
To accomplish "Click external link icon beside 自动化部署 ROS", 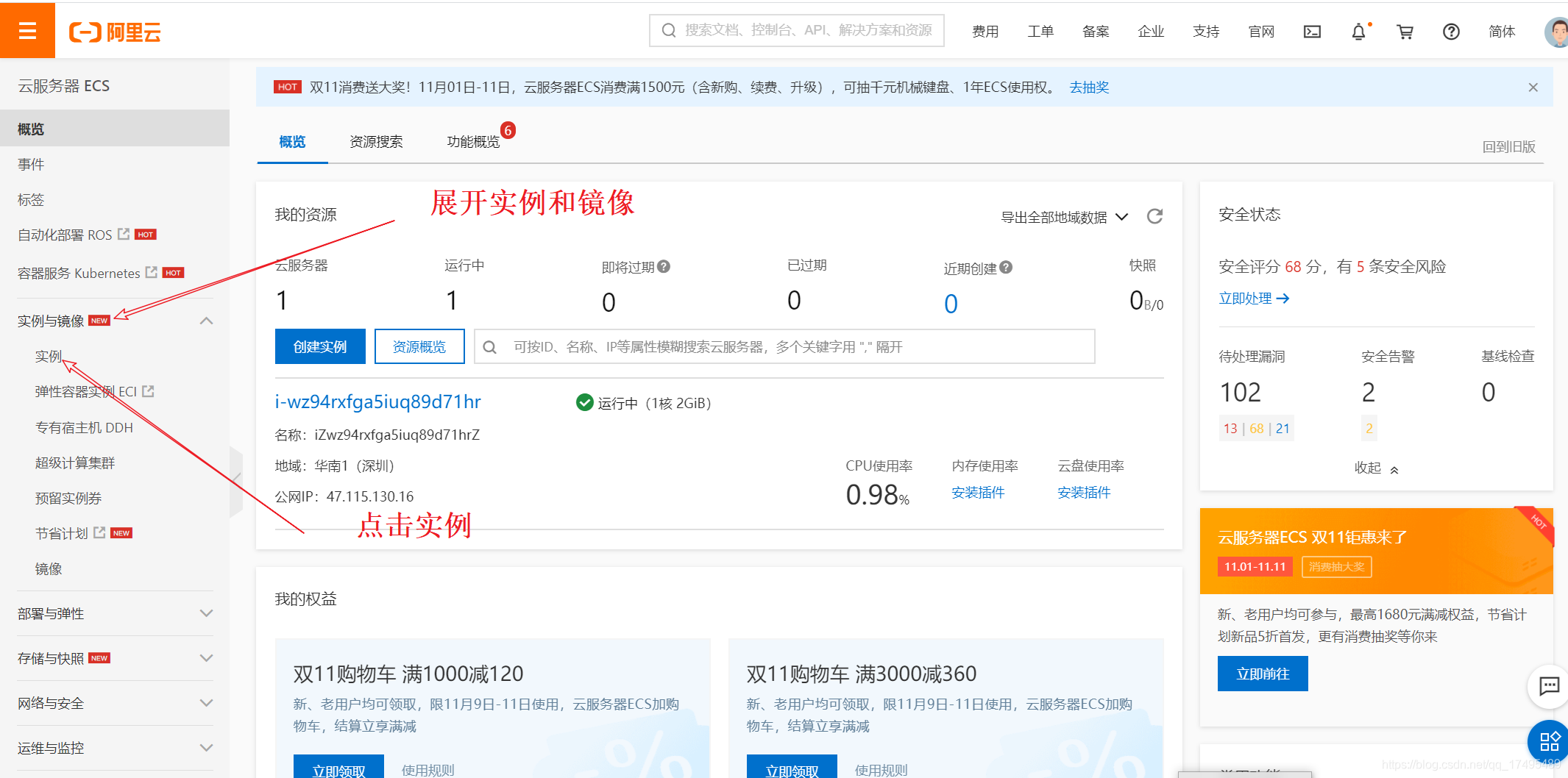I will click(x=124, y=234).
